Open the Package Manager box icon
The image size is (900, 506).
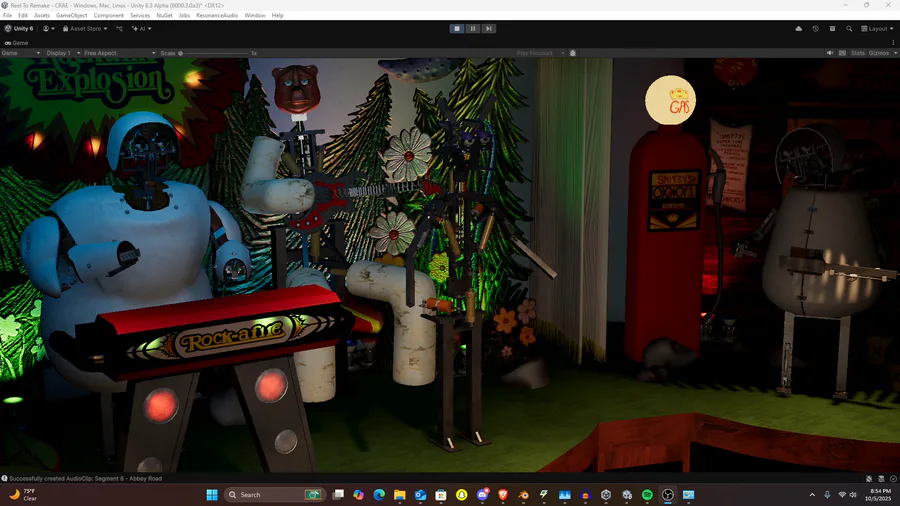point(832,29)
